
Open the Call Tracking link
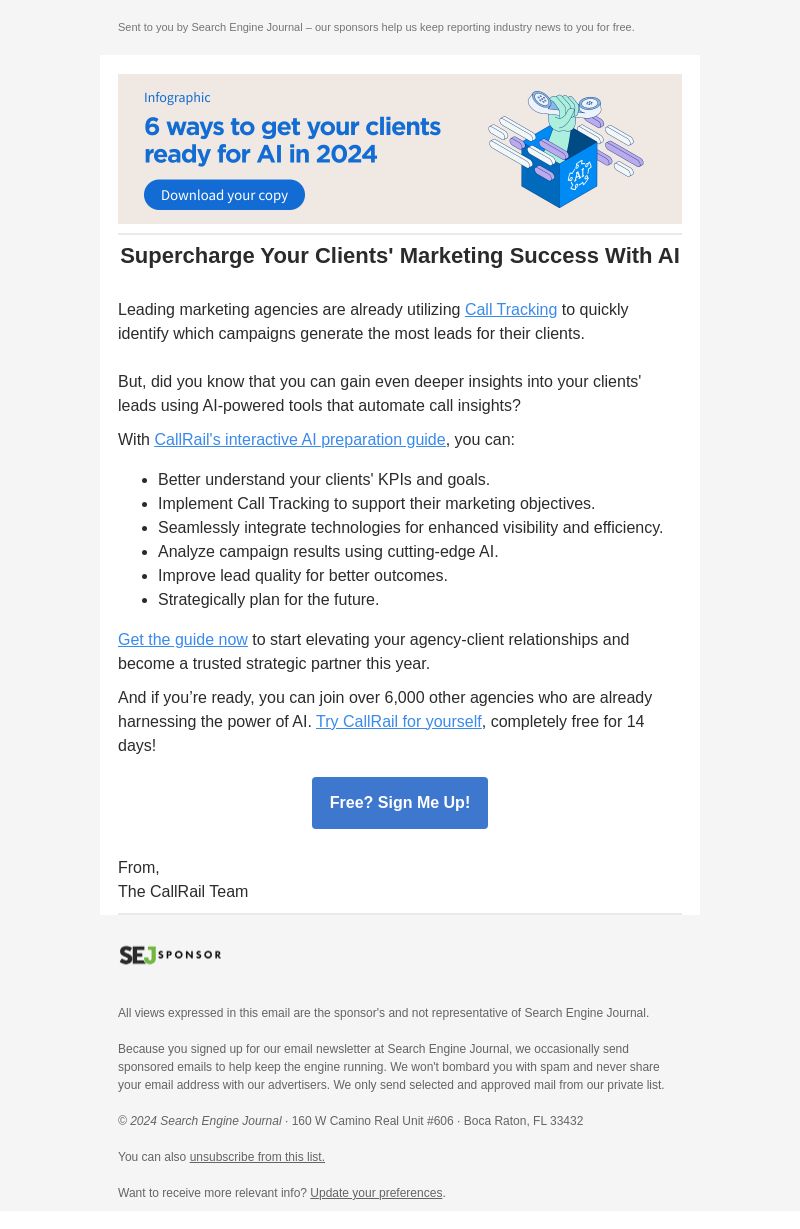[511, 310]
